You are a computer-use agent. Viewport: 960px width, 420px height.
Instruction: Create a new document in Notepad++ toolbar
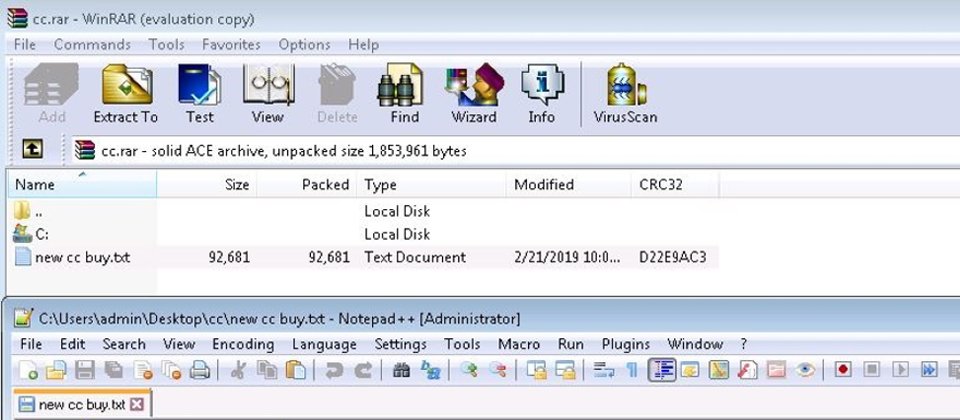[x=28, y=370]
